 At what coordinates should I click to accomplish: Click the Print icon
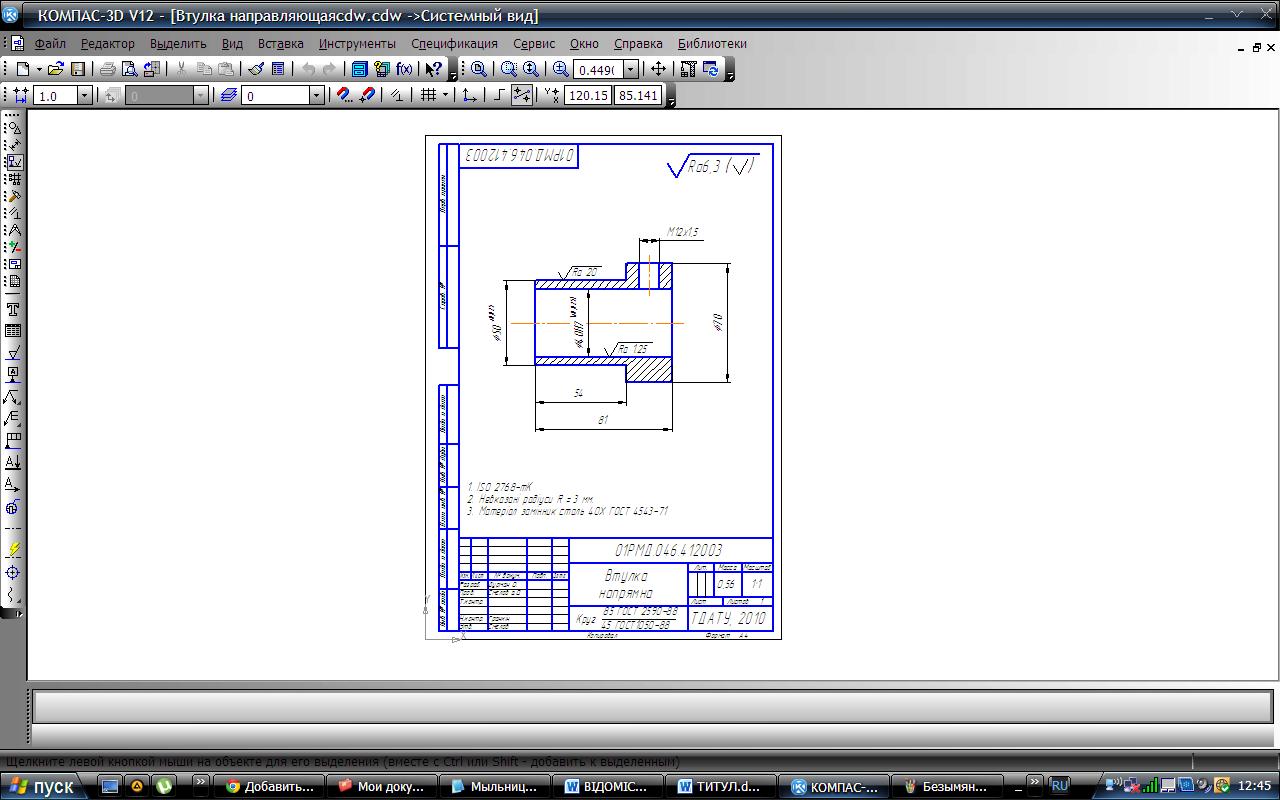click(108, 69)
